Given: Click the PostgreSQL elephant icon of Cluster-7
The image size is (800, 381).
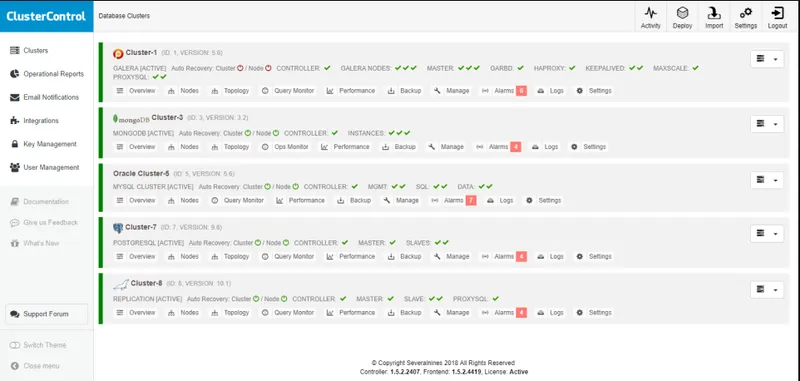Looking at the screenshot, I should click(x=118, y=228).
